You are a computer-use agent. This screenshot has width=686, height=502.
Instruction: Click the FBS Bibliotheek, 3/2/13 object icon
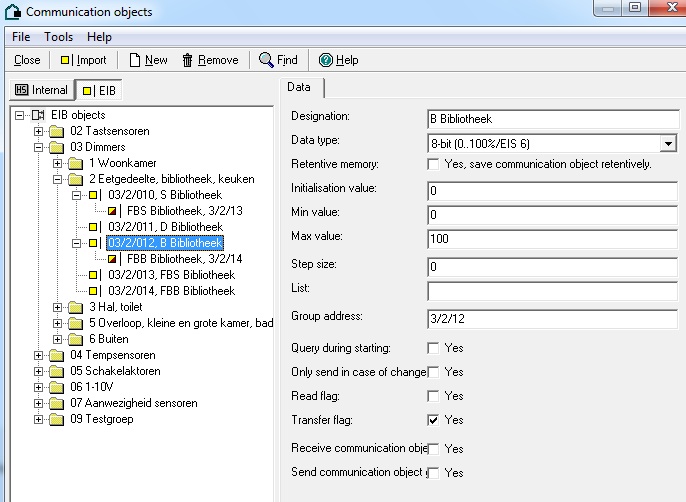point(113,211)
